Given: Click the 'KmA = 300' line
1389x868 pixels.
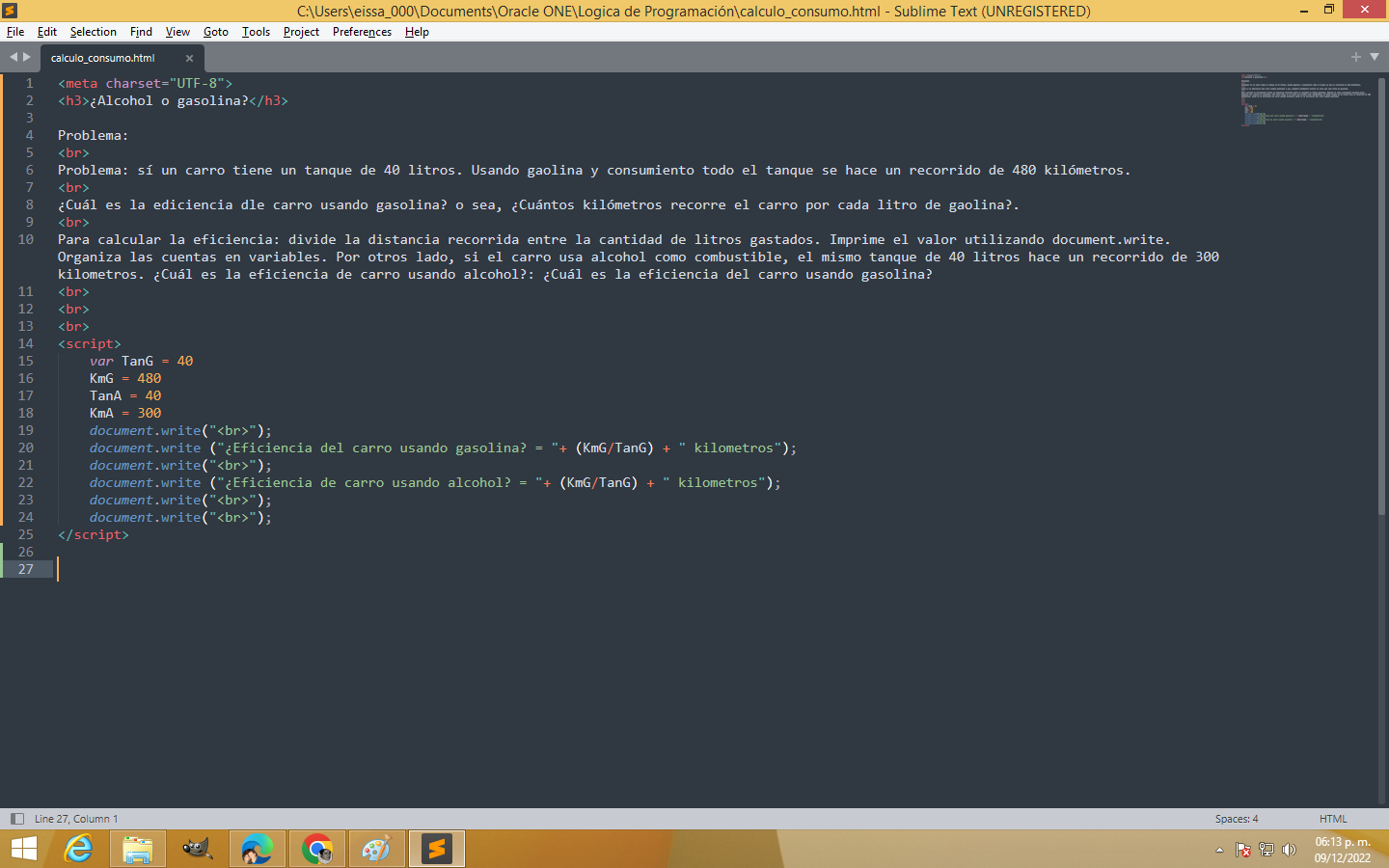Looking at the screenshot, I should (125, 413).
